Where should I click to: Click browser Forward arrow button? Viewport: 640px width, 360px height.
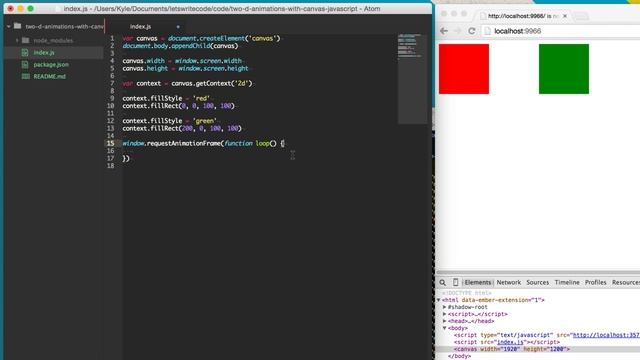point(458,31)
